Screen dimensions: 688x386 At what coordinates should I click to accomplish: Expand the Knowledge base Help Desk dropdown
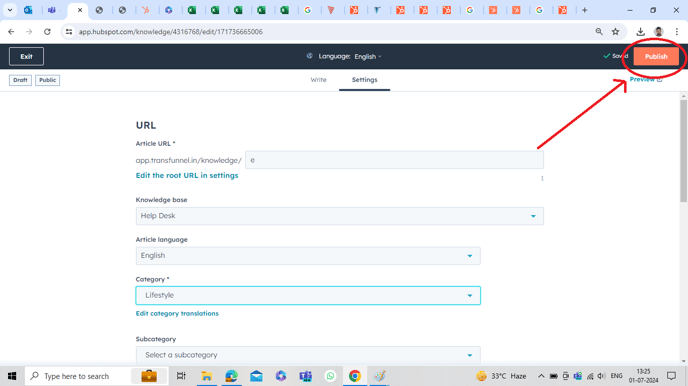pyautogui.click(x=339, y=216)
